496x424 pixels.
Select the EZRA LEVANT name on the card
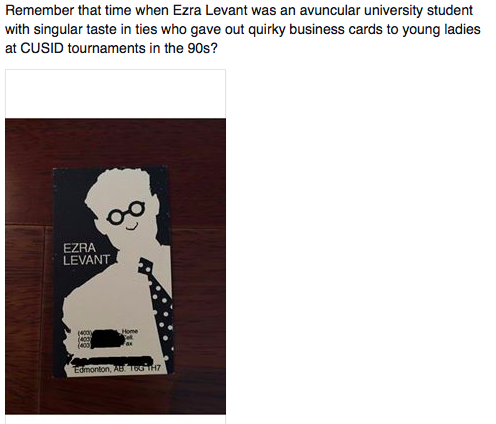tap(86, 254)
